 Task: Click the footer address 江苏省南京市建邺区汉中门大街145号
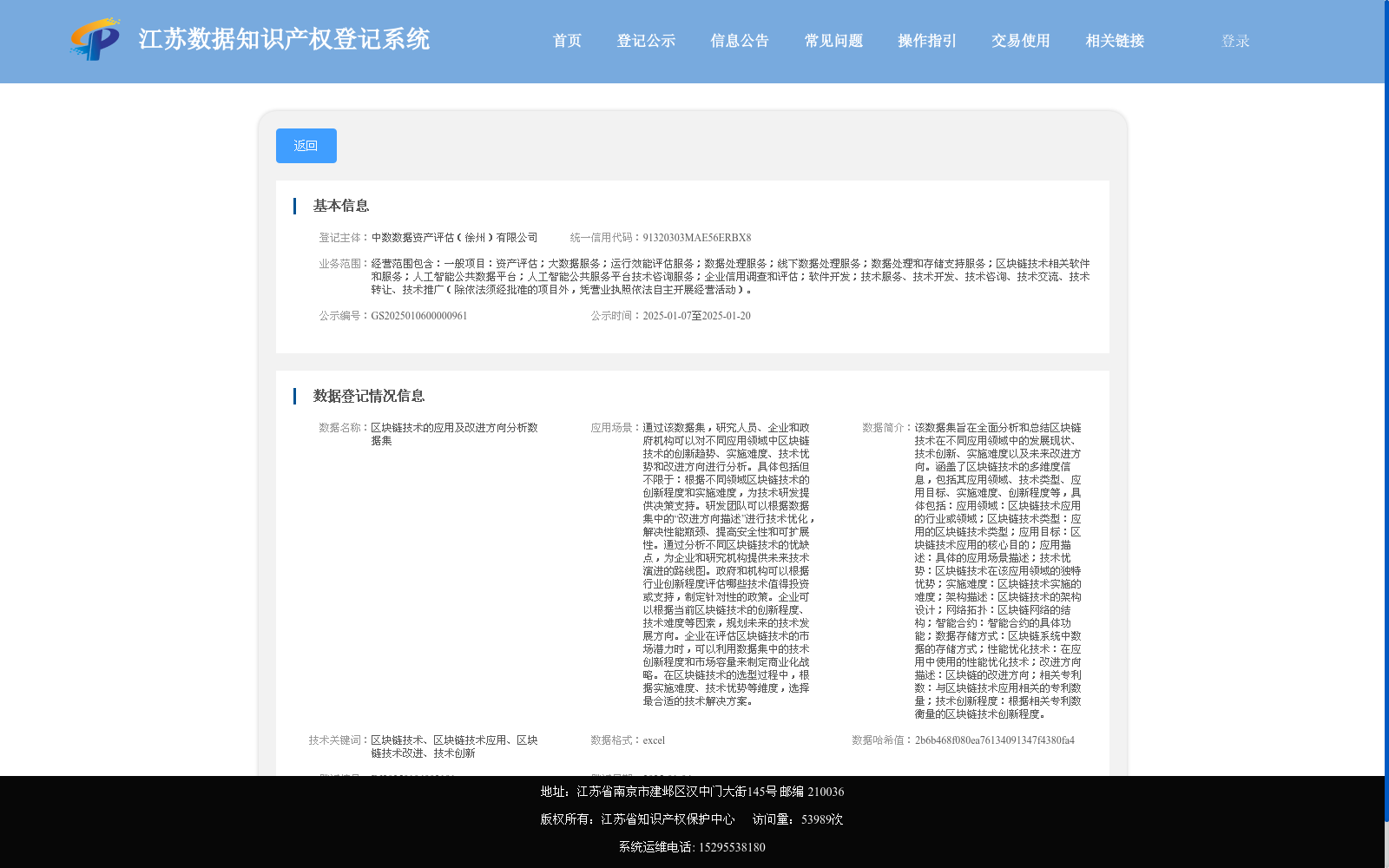click(x=676, y=792)
